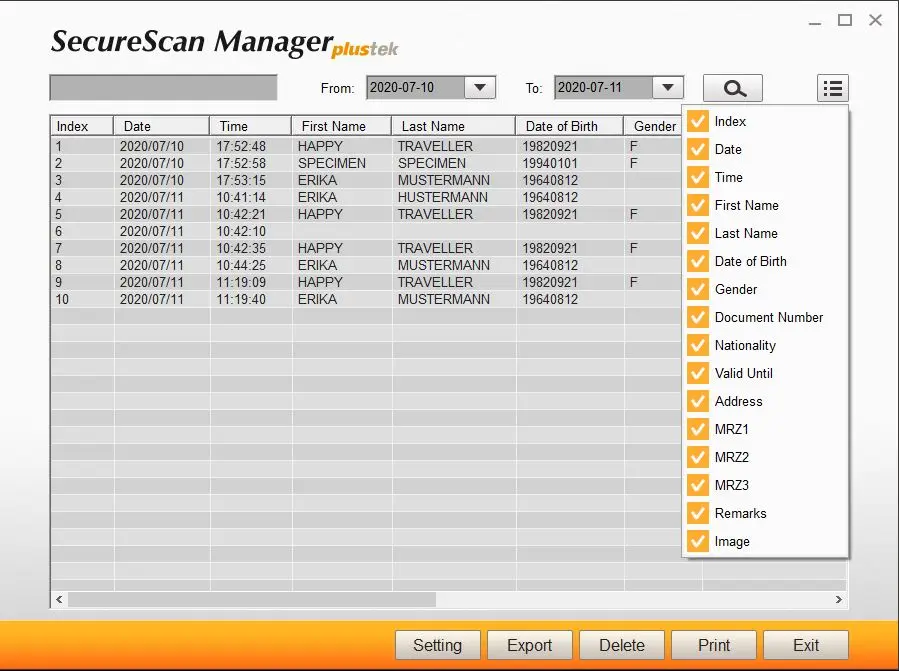This screenshot has width=899, height=671.
Task: Select time cell 10:42:35
Action: pyautogui.click(x=251, y=248)
